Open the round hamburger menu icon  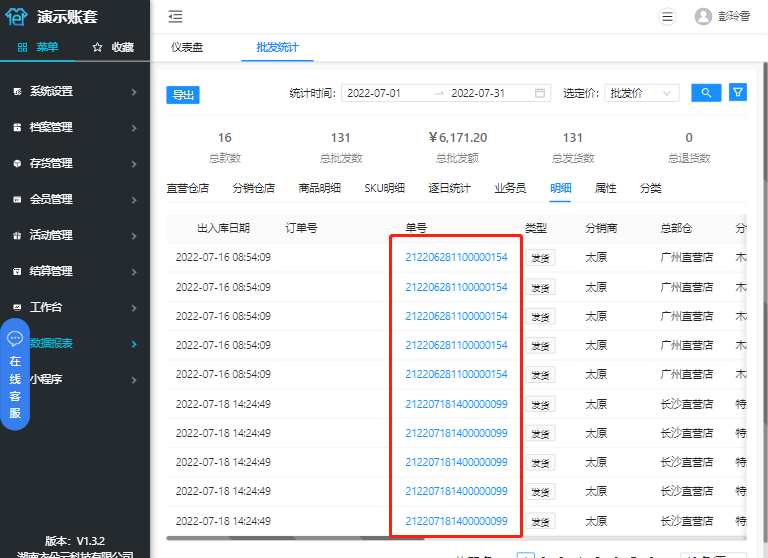[667, 17]
